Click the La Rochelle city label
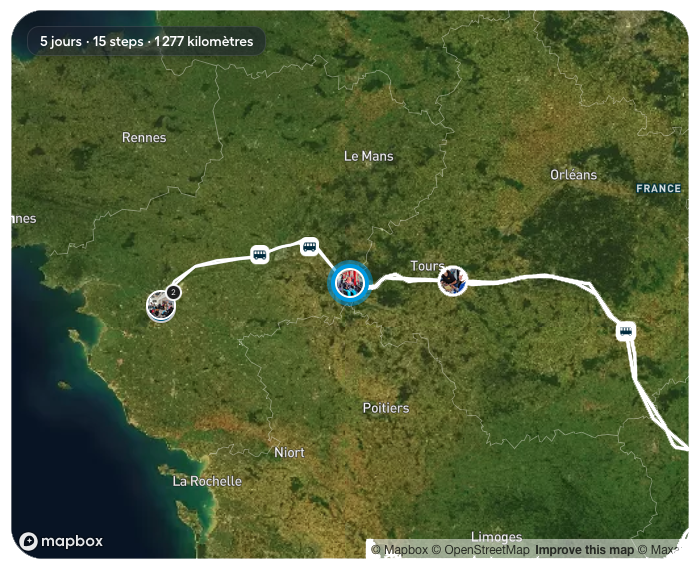The width and height of the screenshot is (700, 569). coord(207,481)
